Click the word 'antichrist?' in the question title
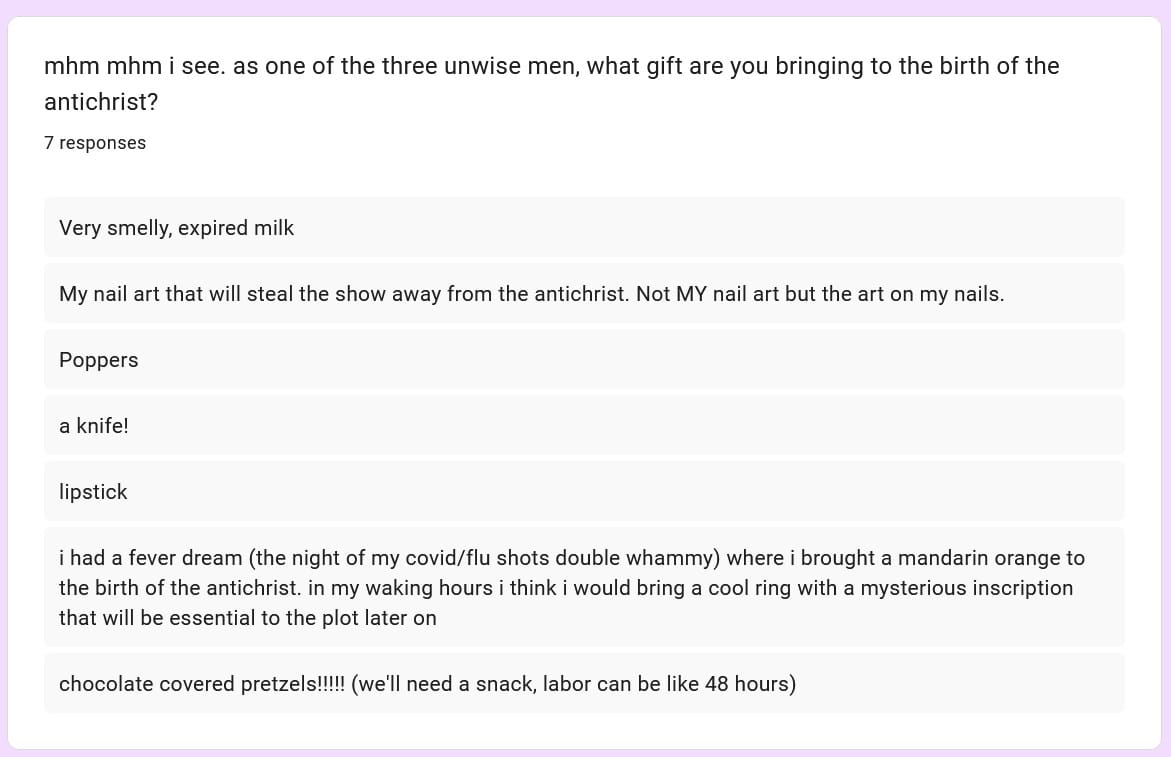1171x757 pixels. click(101, 102)
